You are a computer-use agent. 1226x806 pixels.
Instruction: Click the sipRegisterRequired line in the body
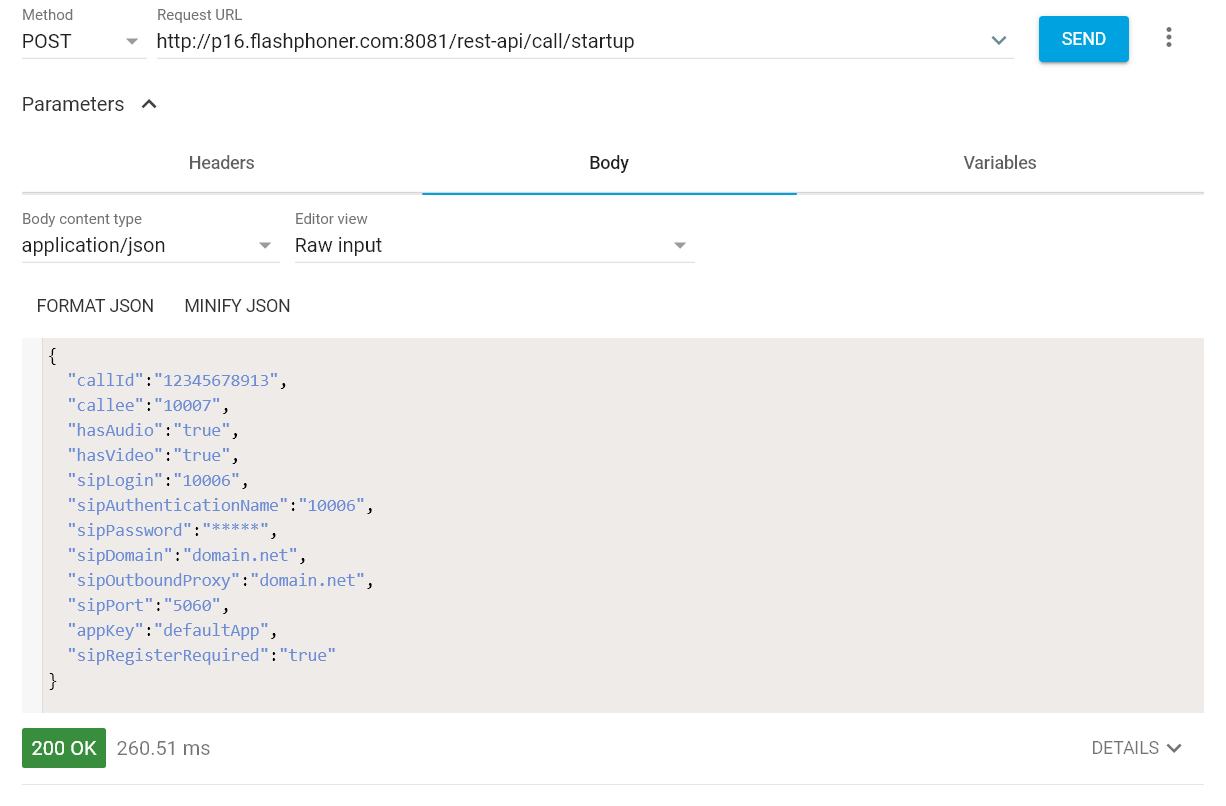[200, 655]
